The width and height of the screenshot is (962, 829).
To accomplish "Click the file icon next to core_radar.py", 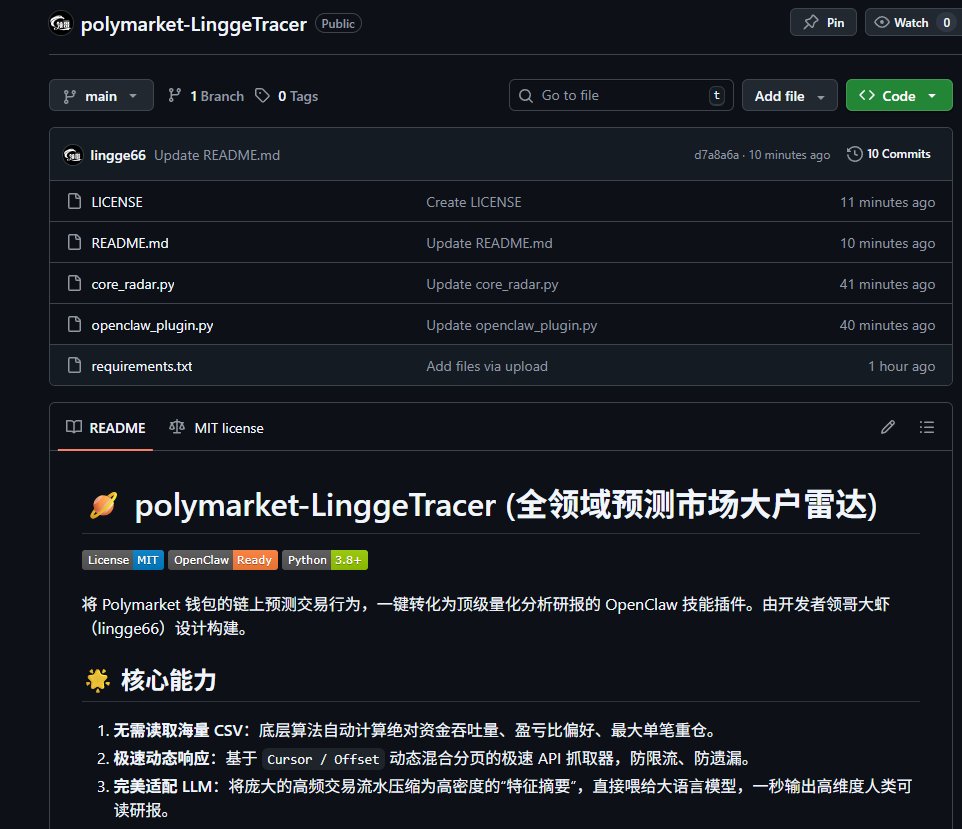I will pyautogui.click(x=74, y=283).
